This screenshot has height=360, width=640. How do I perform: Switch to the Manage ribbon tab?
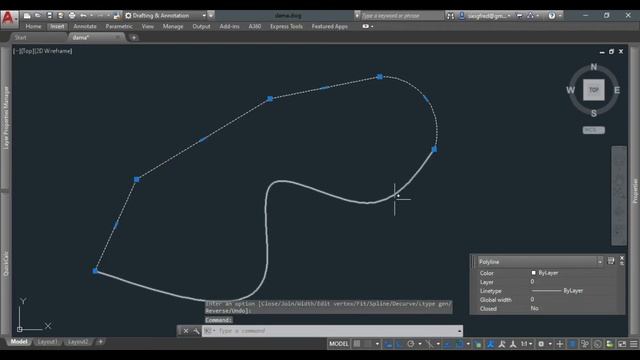(173, 27)
